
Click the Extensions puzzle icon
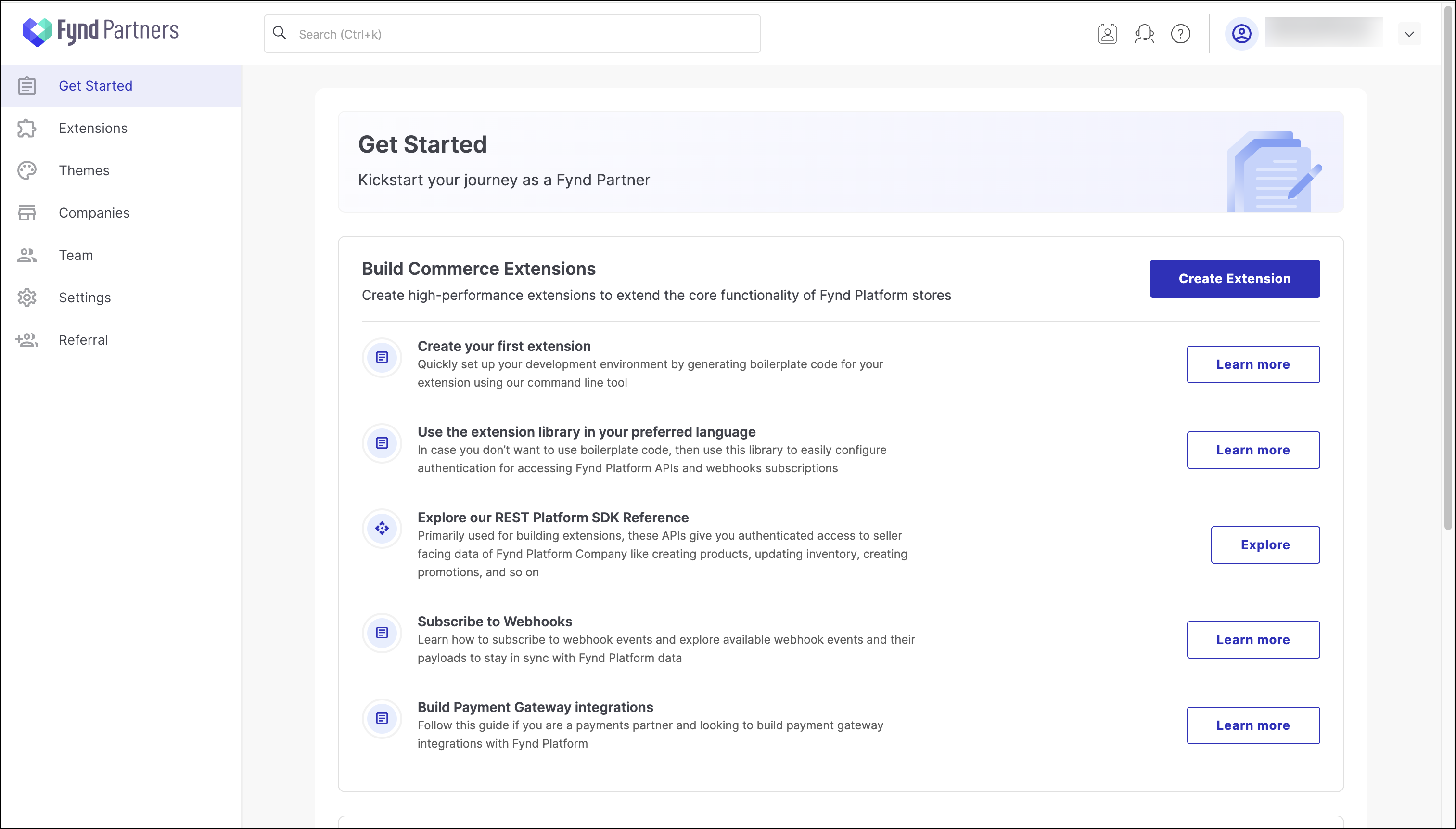(x=27, y=128)
